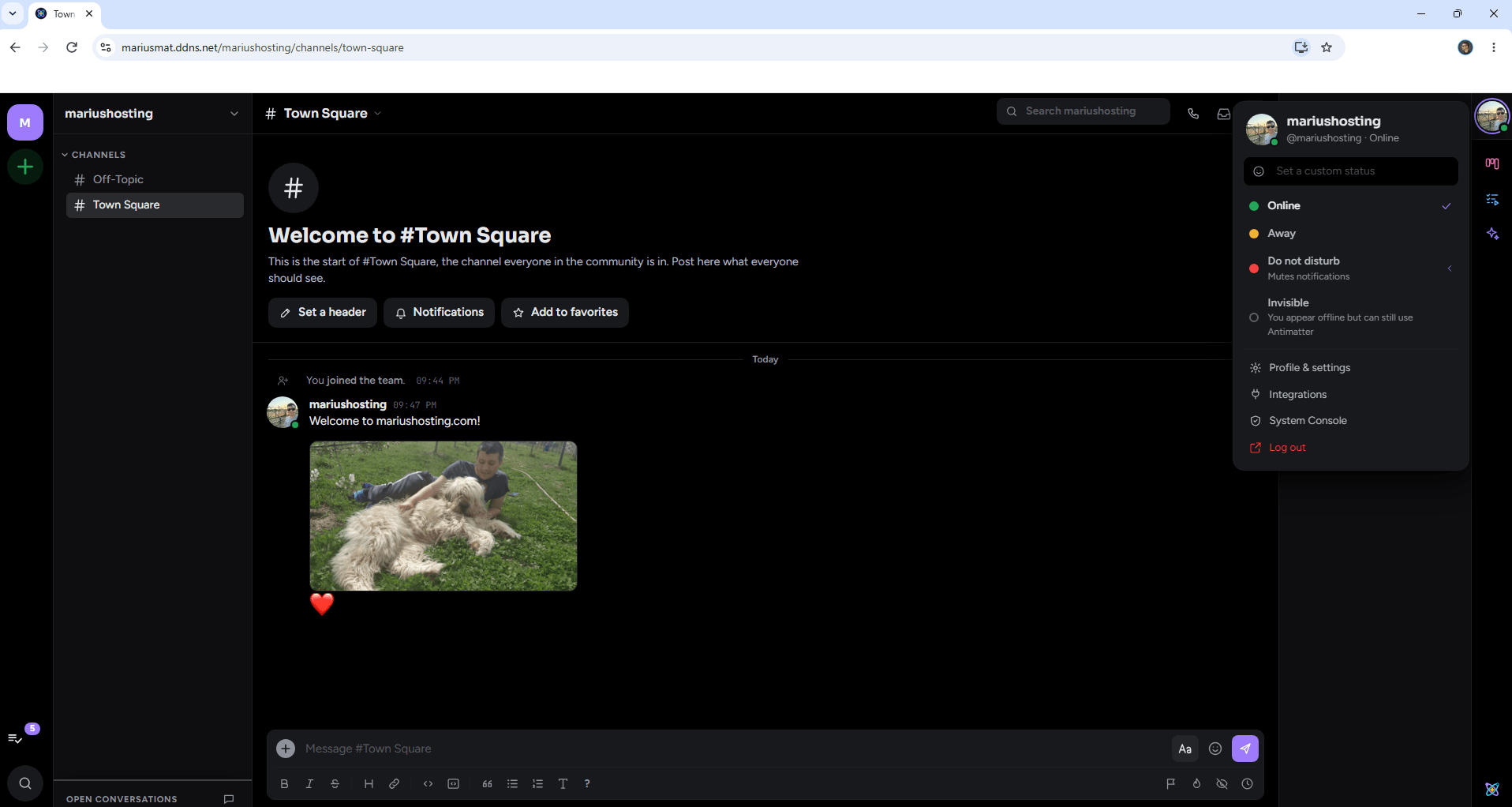Open Integrations from the user menu

click(1351, 395)
